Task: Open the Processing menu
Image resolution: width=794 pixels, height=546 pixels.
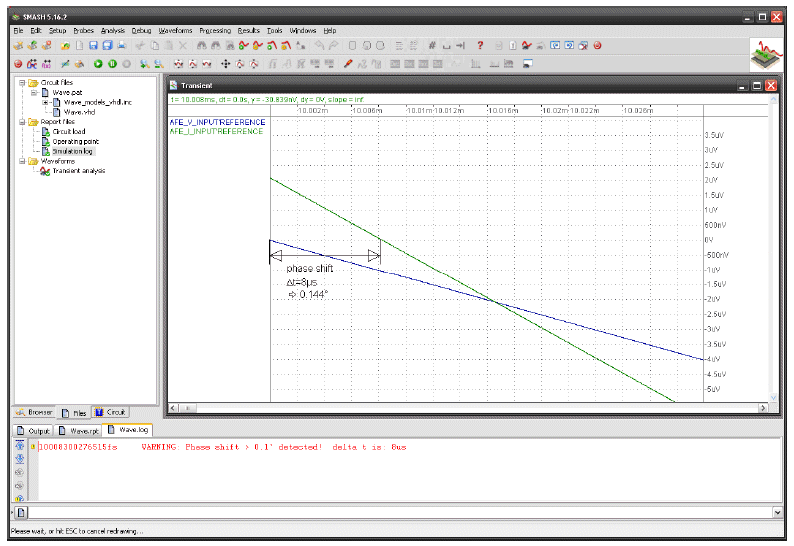Action: click(215, 30)
